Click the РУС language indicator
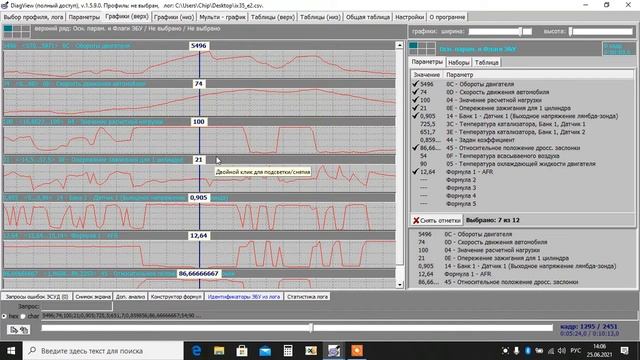 [576, 351]
